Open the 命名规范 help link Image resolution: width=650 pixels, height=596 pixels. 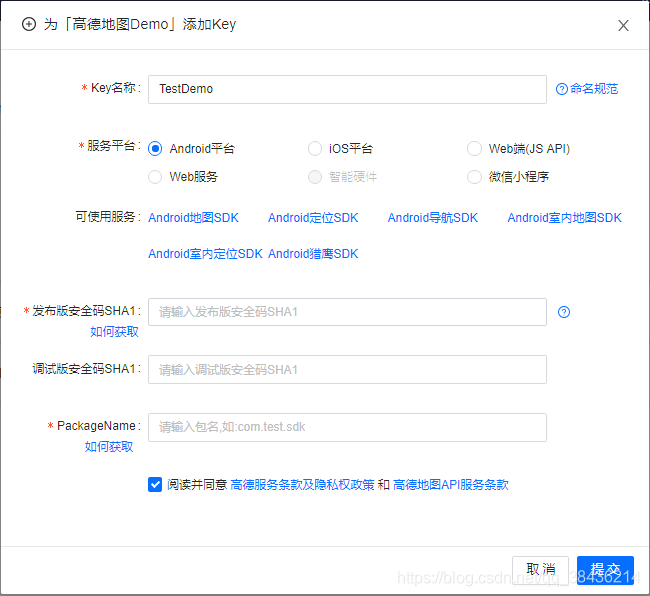pos(587,89)
